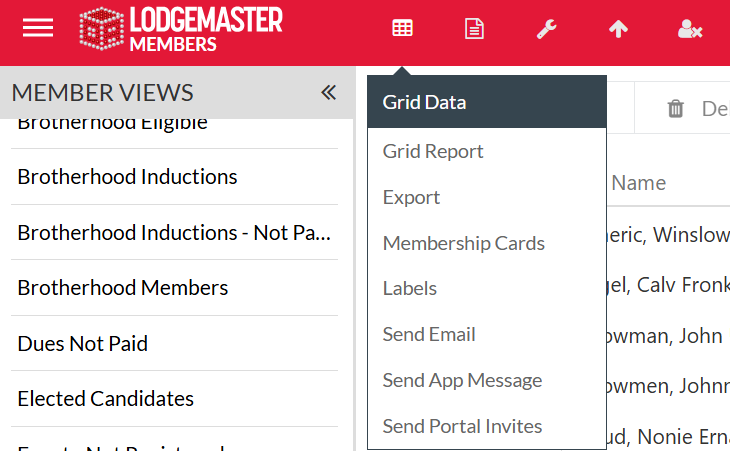730x451 pixels.
Task: Select Send App Message option
Action: [x=462, y=380]
